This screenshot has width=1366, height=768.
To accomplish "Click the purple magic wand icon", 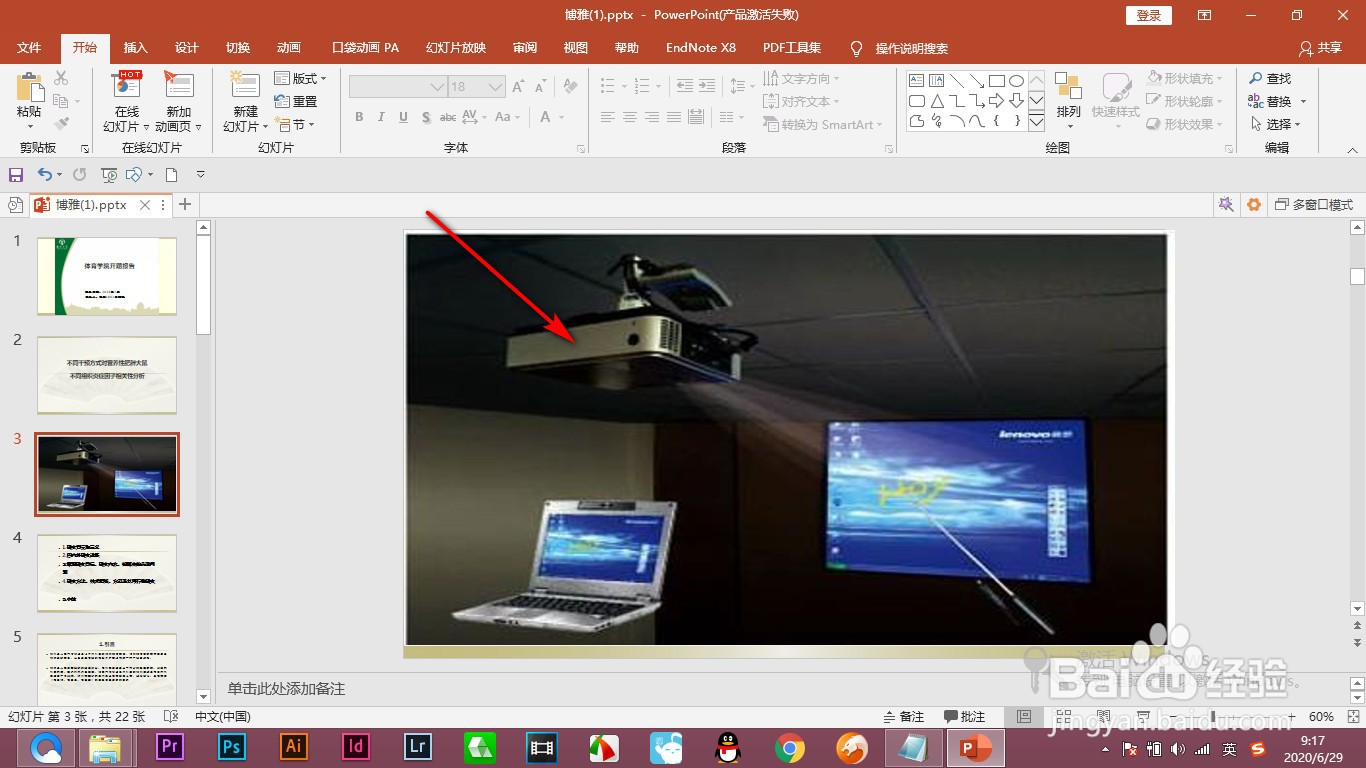I will 1225,204.
